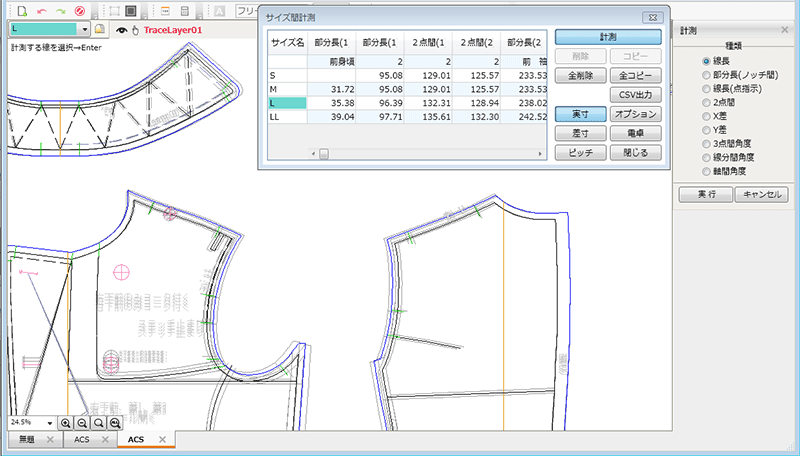Click the table's horizontal scrollbar thumb
The height and width of the screenshot is (456, 800).
click(x=324, y=154)
